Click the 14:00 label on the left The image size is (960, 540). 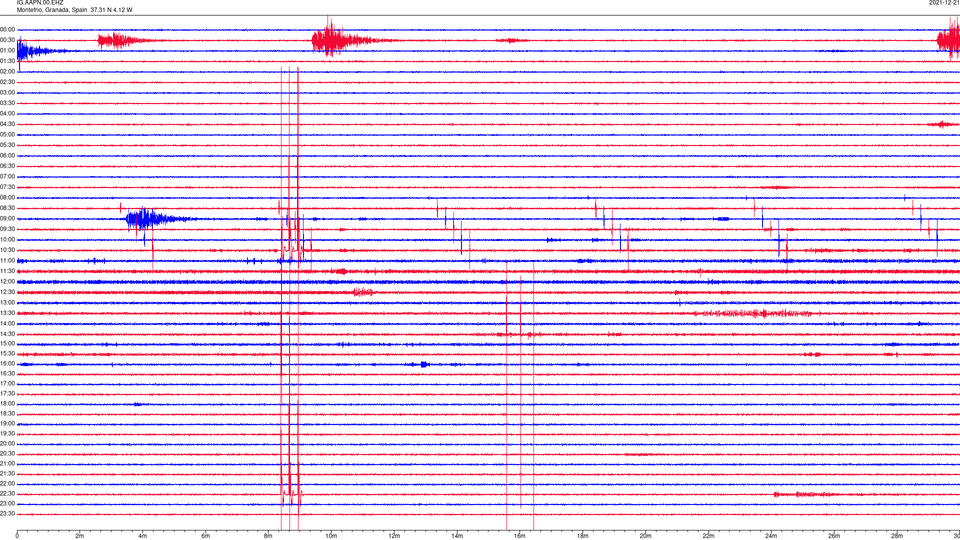[7, 323]
